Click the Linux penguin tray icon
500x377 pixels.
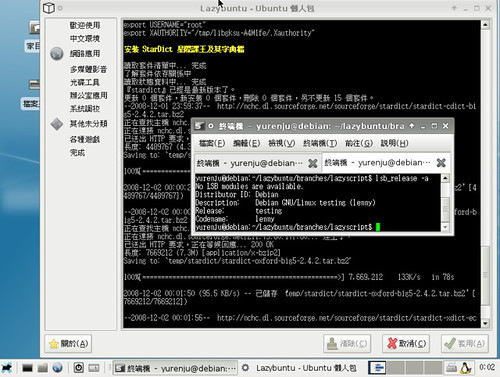click(x=466, y=368)
